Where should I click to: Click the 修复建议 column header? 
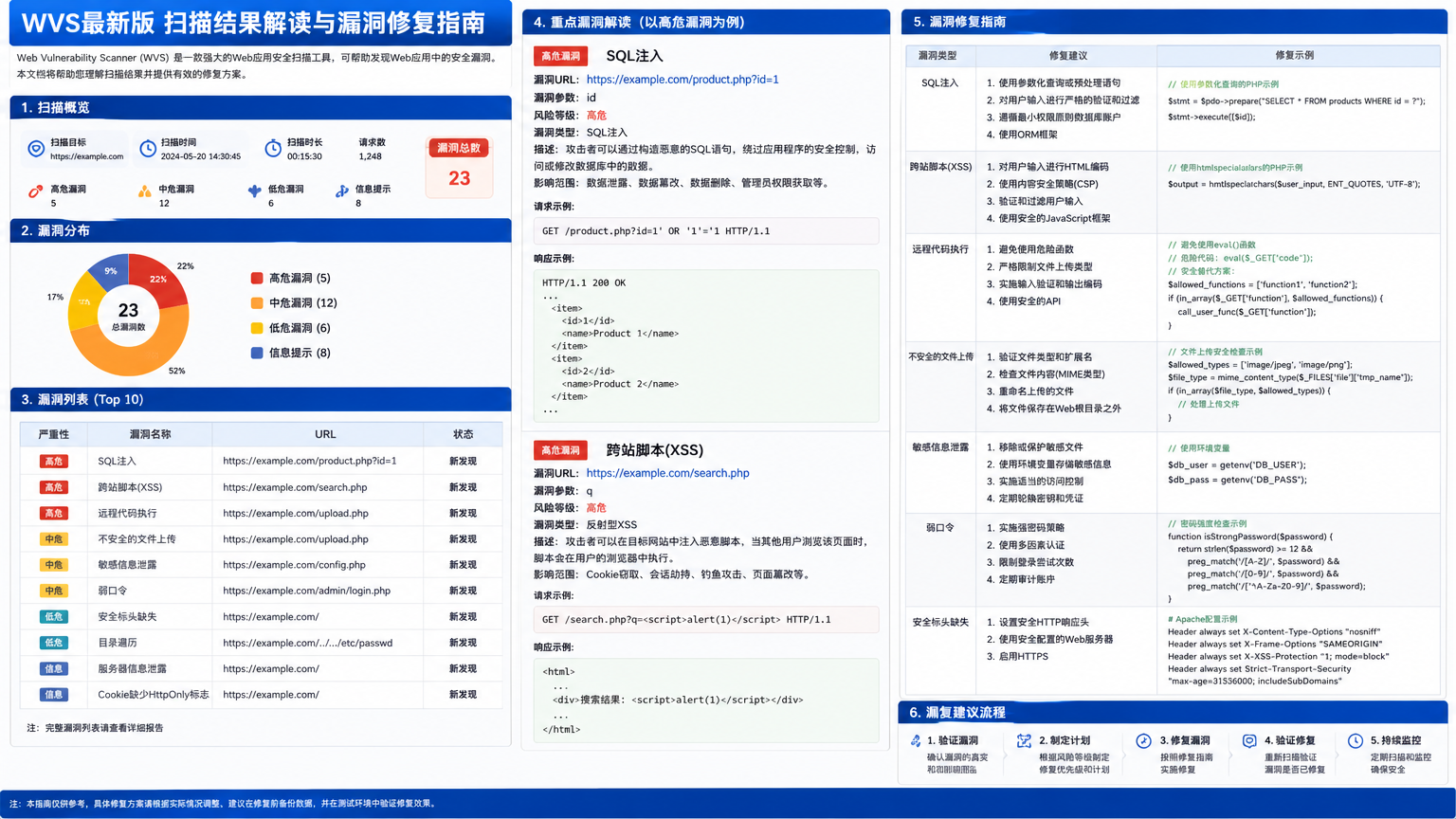point(1067,55)
